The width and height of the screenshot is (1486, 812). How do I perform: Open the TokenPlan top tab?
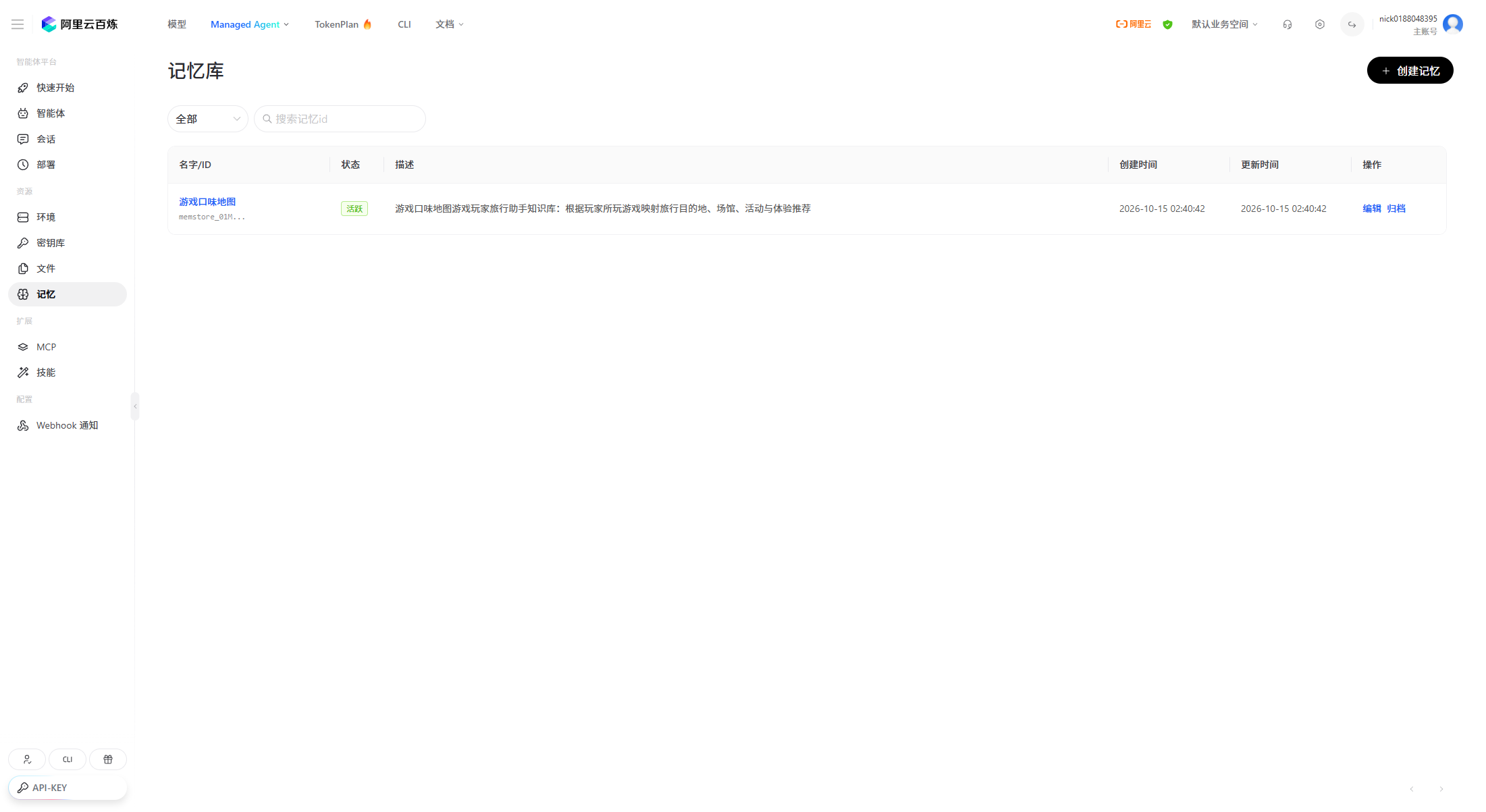[x=343, y=24]
